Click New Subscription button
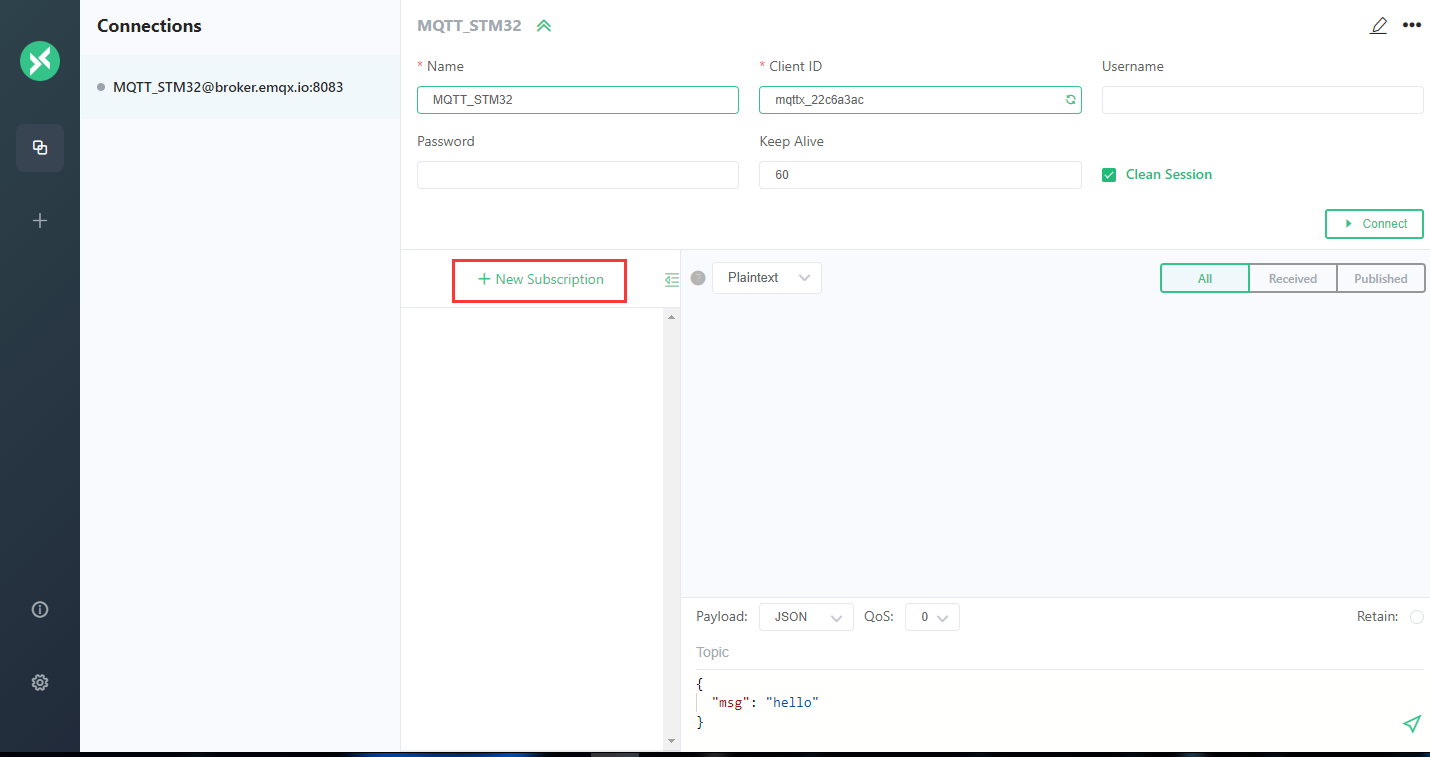The height and width of the screenshot is (757, 1430). [x=540, y=280]
